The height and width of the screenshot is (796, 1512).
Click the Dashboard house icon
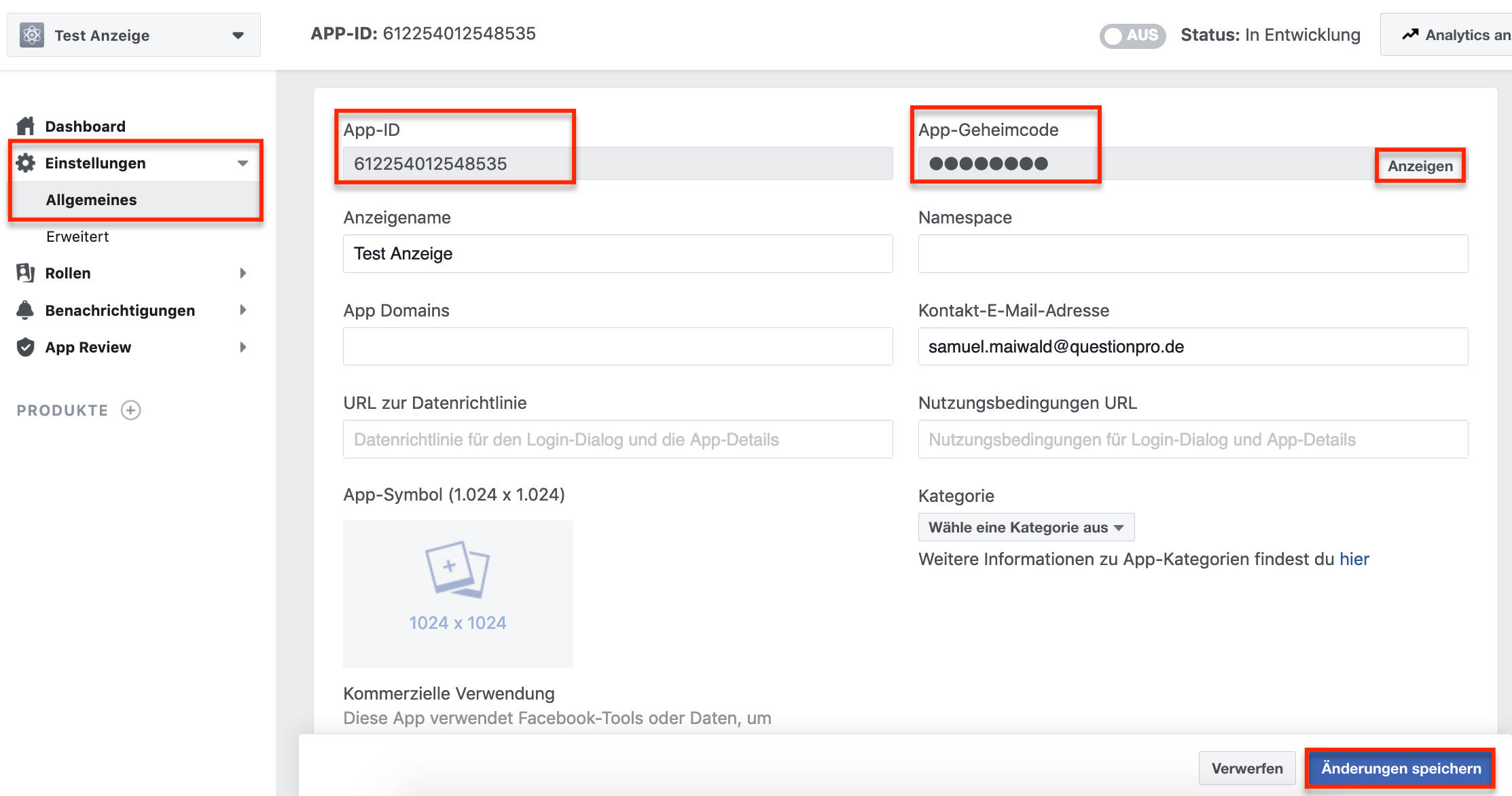click(x=26, y=126)
